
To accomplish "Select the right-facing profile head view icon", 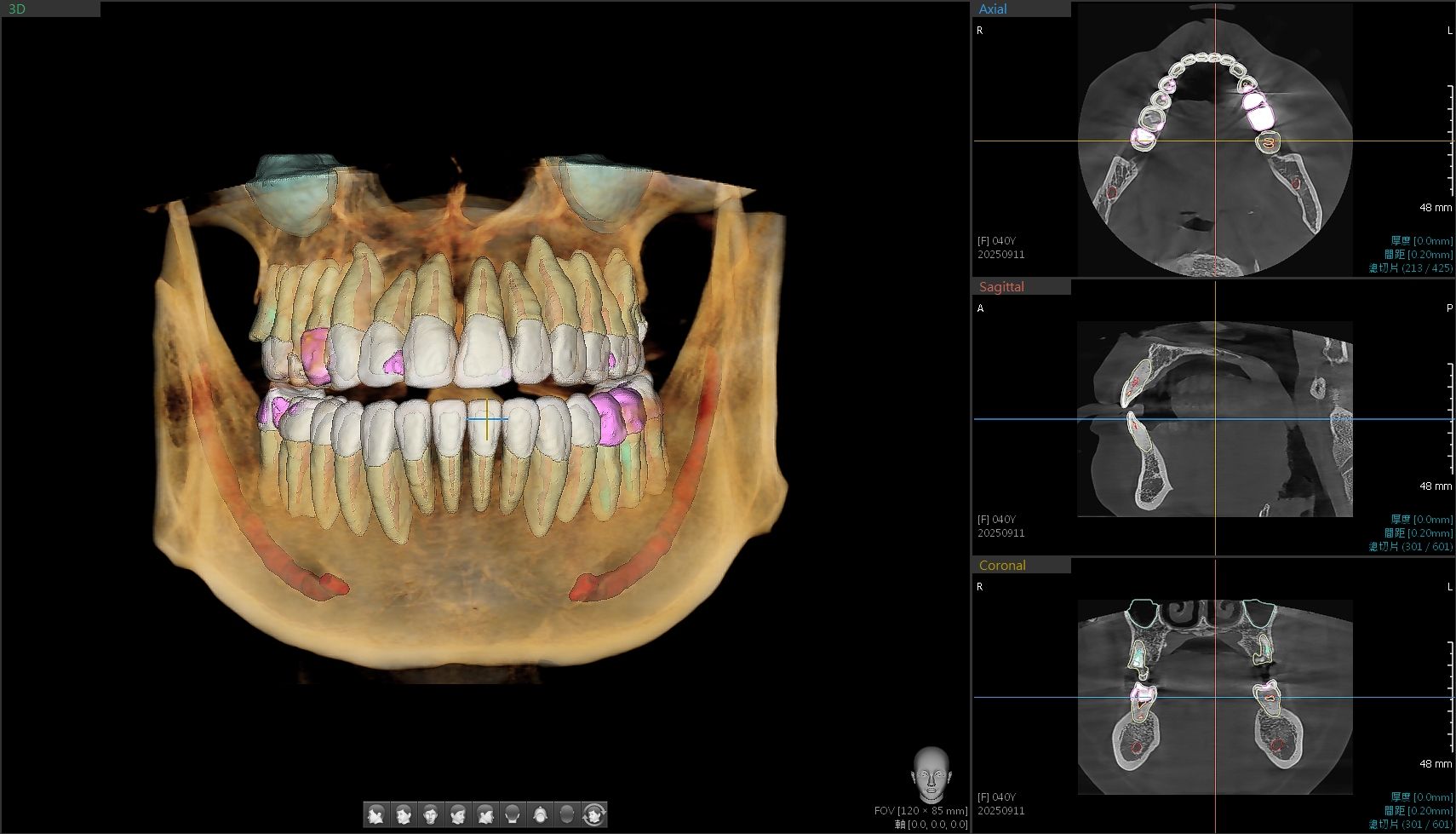I will click(485, 814).
